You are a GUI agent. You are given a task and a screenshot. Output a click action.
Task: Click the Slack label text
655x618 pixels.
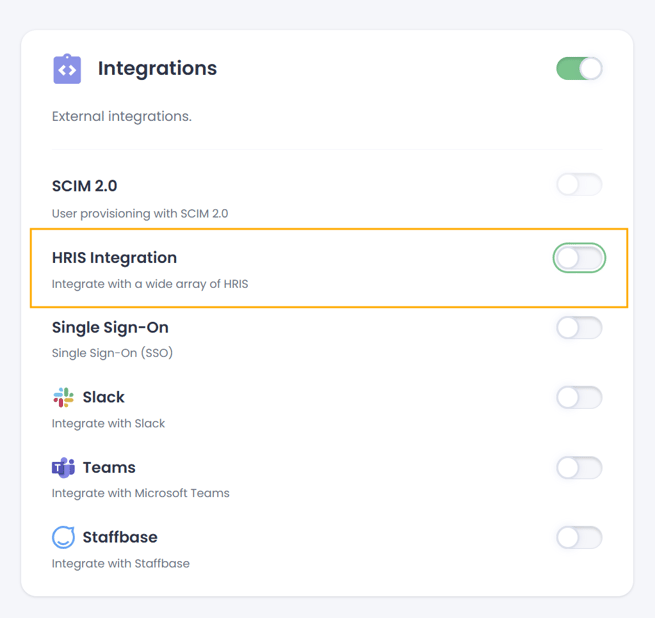click(x=104, y=397)
